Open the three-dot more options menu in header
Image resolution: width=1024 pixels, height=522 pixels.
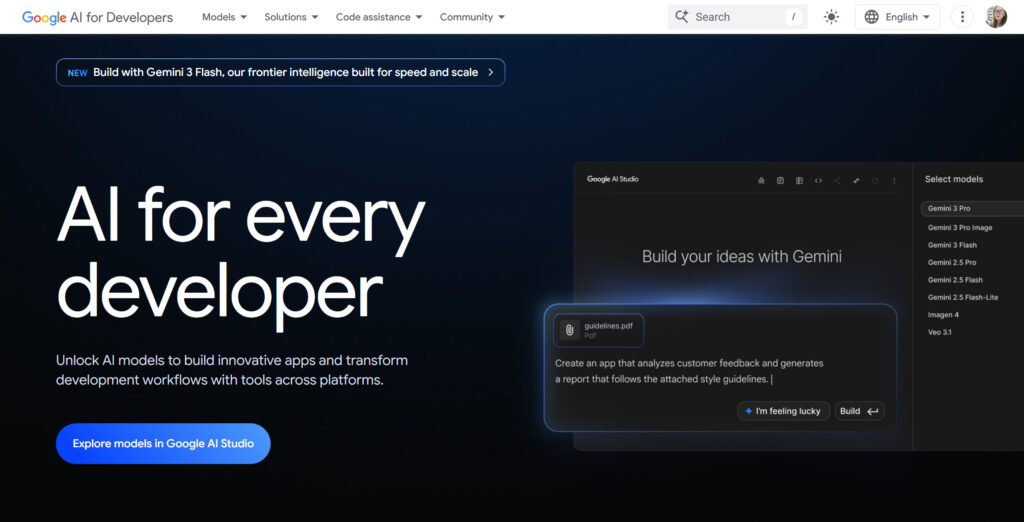pyautogui.click(x=962, y=17)
